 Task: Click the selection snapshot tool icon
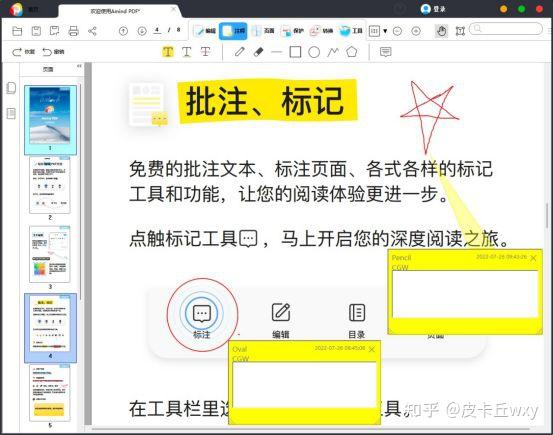click(460, 31)
